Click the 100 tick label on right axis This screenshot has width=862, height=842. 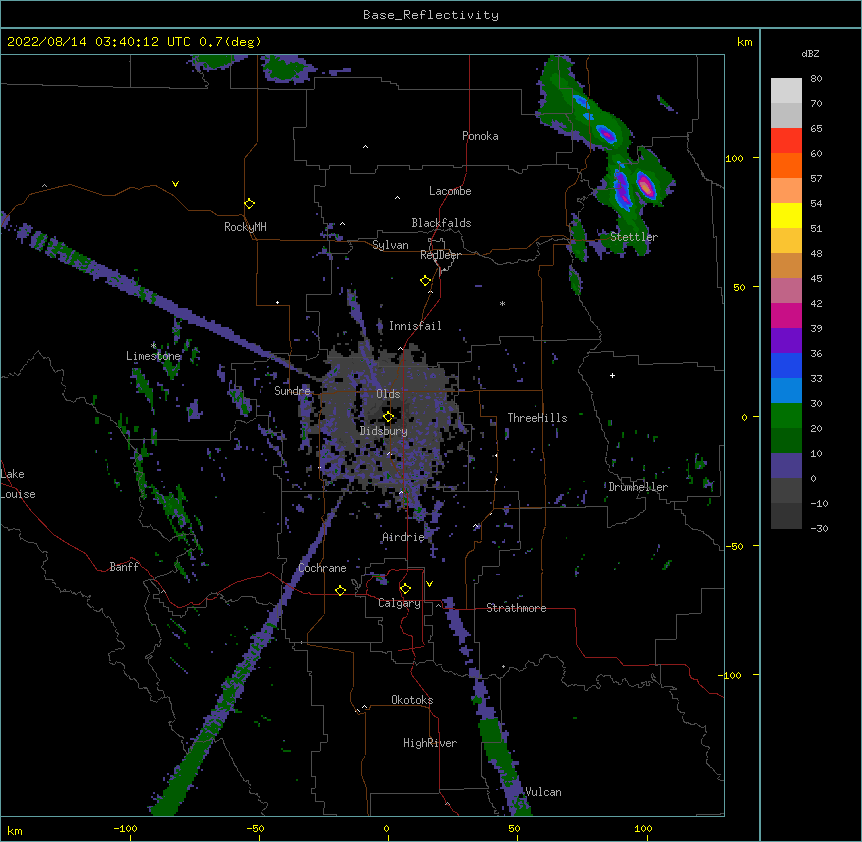[734, 159]
